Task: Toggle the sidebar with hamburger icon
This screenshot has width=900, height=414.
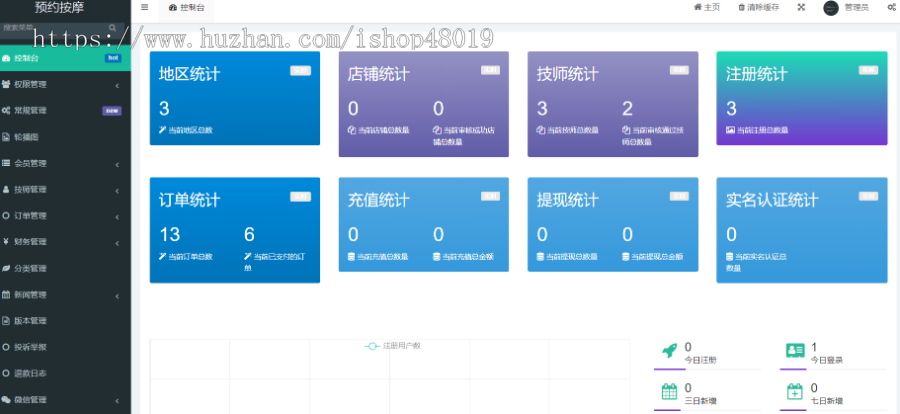Action: click(x=145, y=7)
